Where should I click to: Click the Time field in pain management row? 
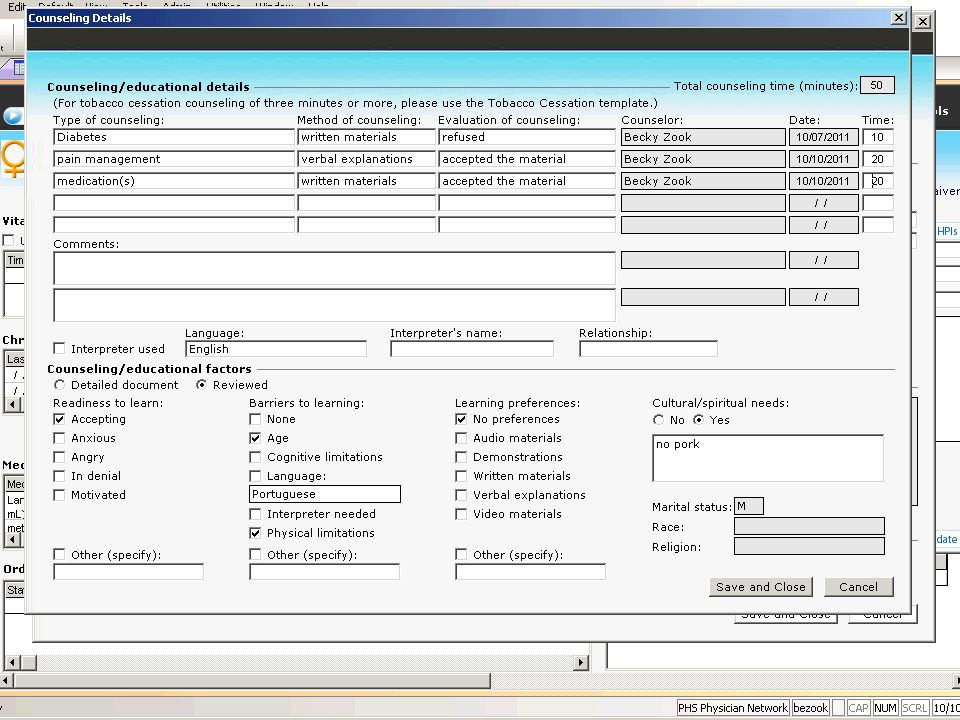click(877, 159)
